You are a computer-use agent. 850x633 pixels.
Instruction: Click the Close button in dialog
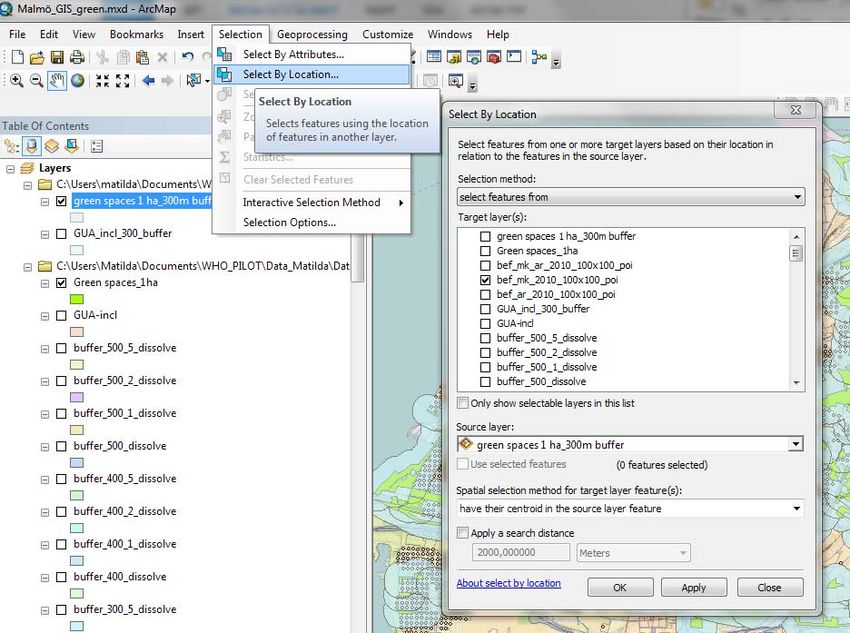coord(770,587)
